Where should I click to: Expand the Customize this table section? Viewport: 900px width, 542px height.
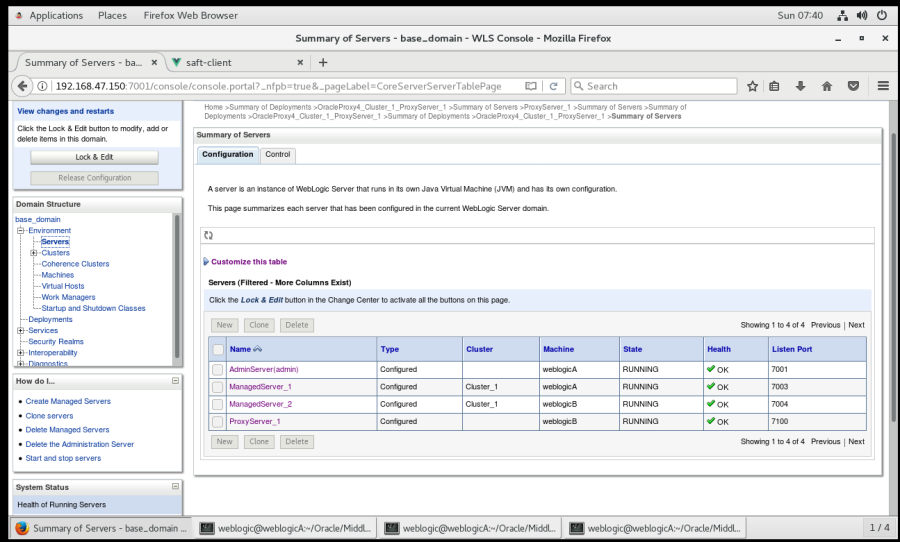(x=206, y=262)
